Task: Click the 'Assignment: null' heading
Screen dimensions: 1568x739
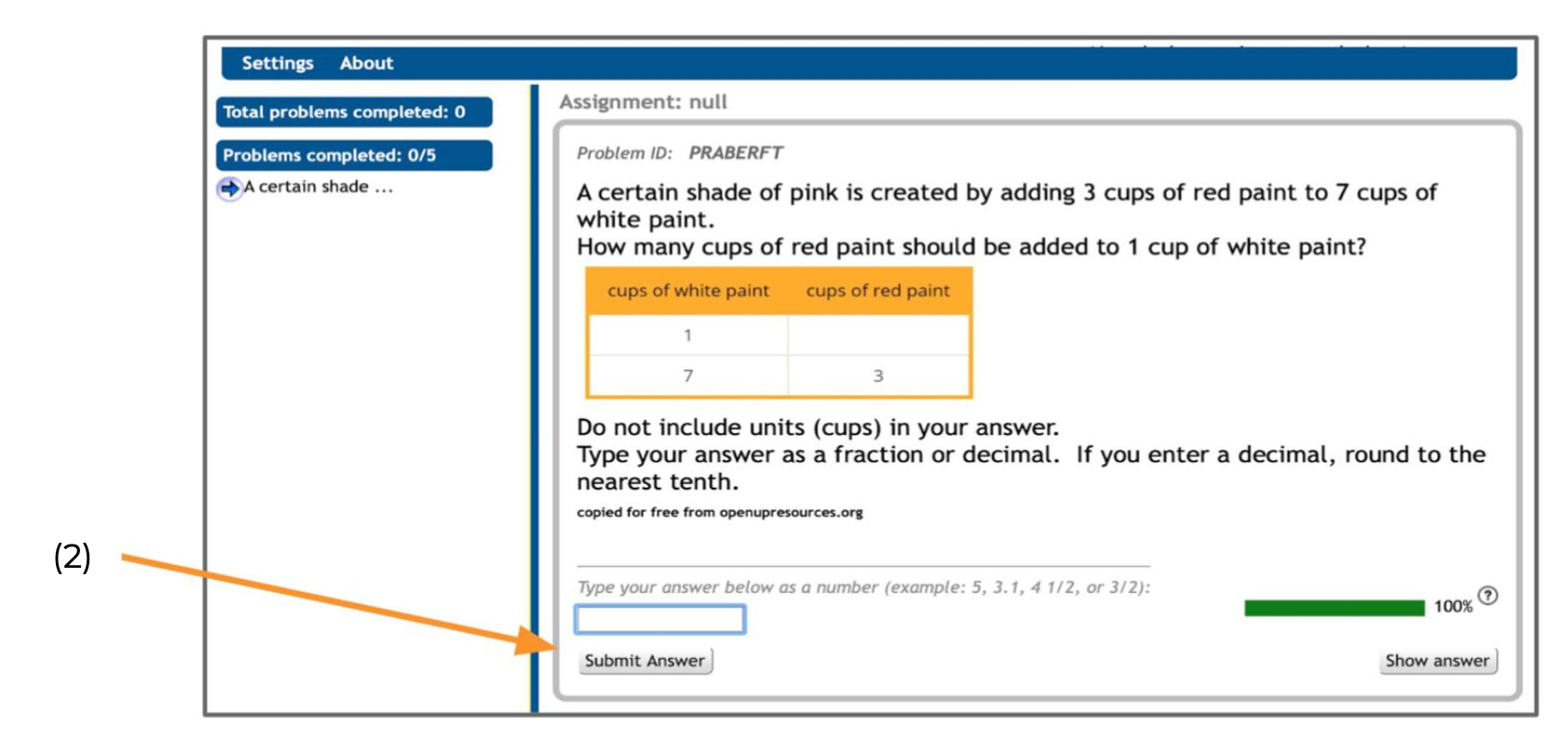Action: click(642, 102)
